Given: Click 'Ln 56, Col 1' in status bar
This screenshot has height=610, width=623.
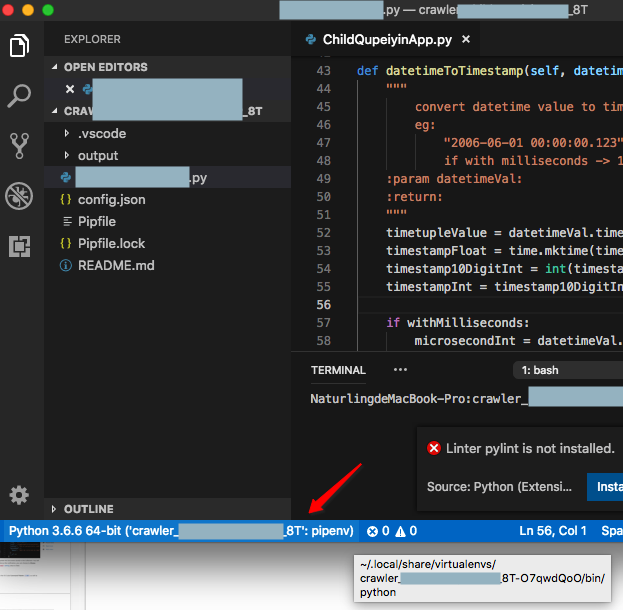Looking at the screenshot, I should [x=553, y=531].
